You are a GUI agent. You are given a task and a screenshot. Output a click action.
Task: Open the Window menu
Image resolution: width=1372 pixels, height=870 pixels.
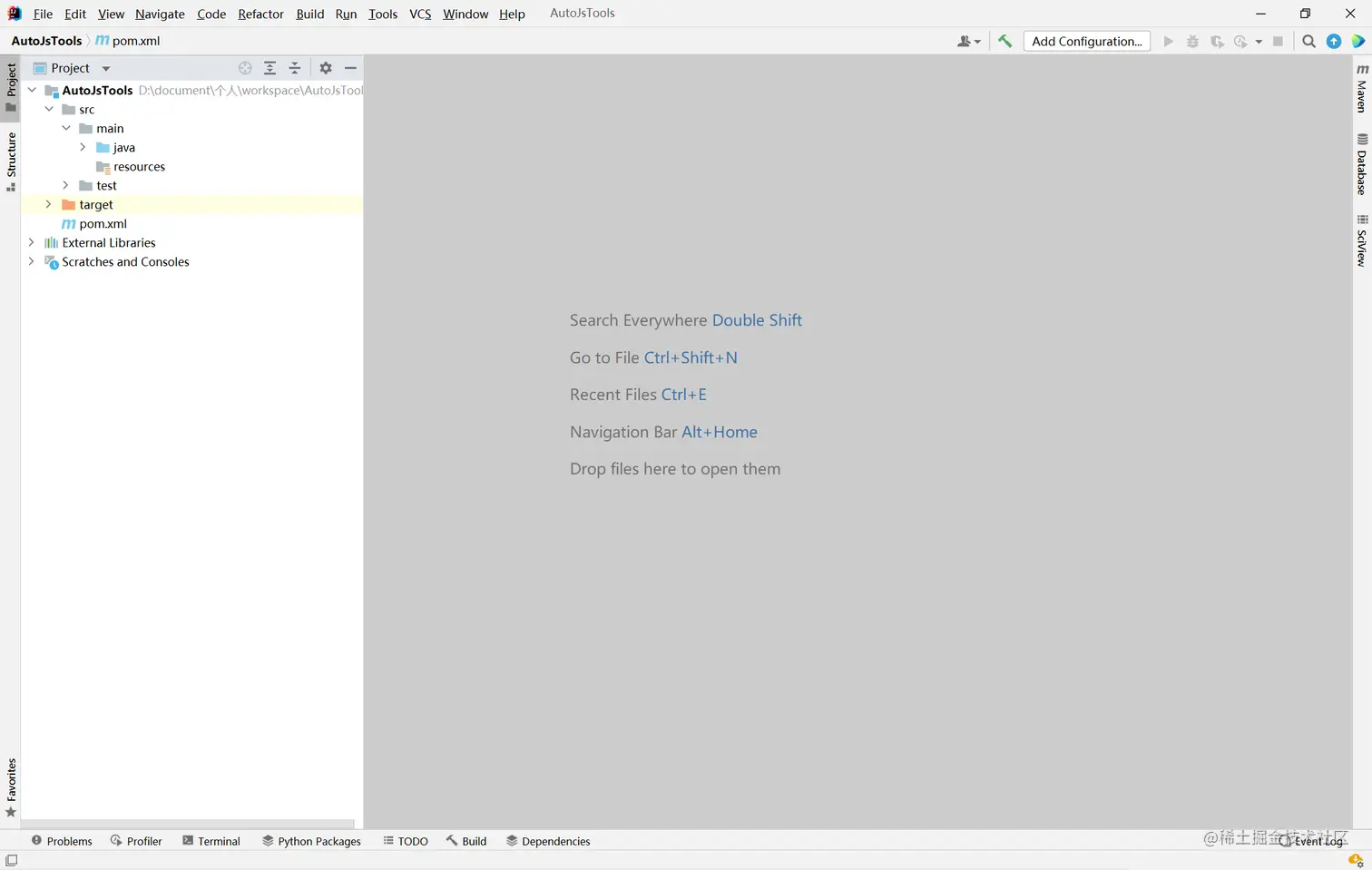tap(465, 14)
